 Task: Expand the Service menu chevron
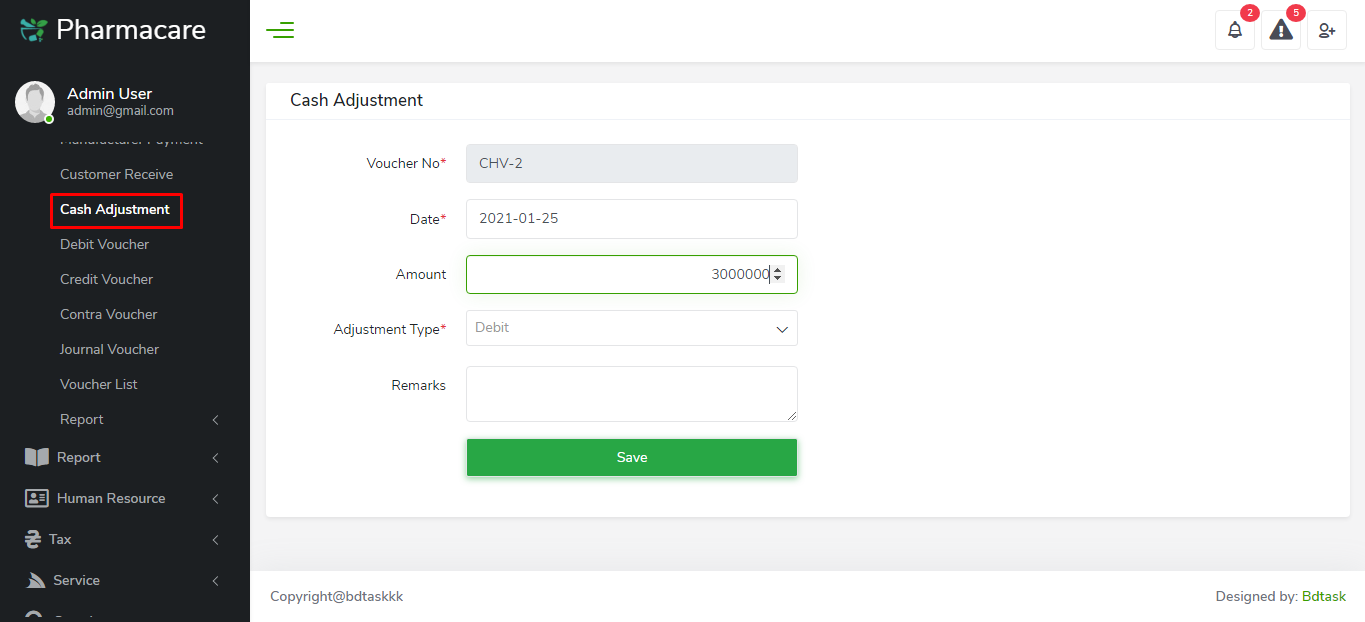[x=216, y=580]
